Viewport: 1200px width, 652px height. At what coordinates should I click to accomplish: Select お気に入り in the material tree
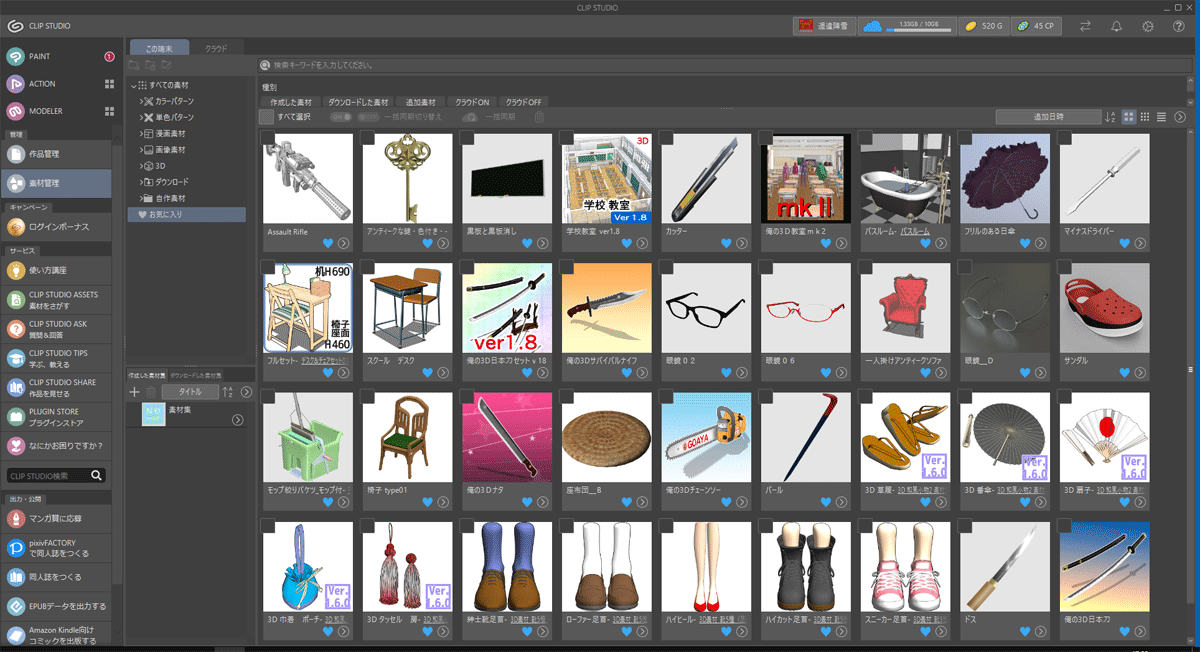coord(187,214)
